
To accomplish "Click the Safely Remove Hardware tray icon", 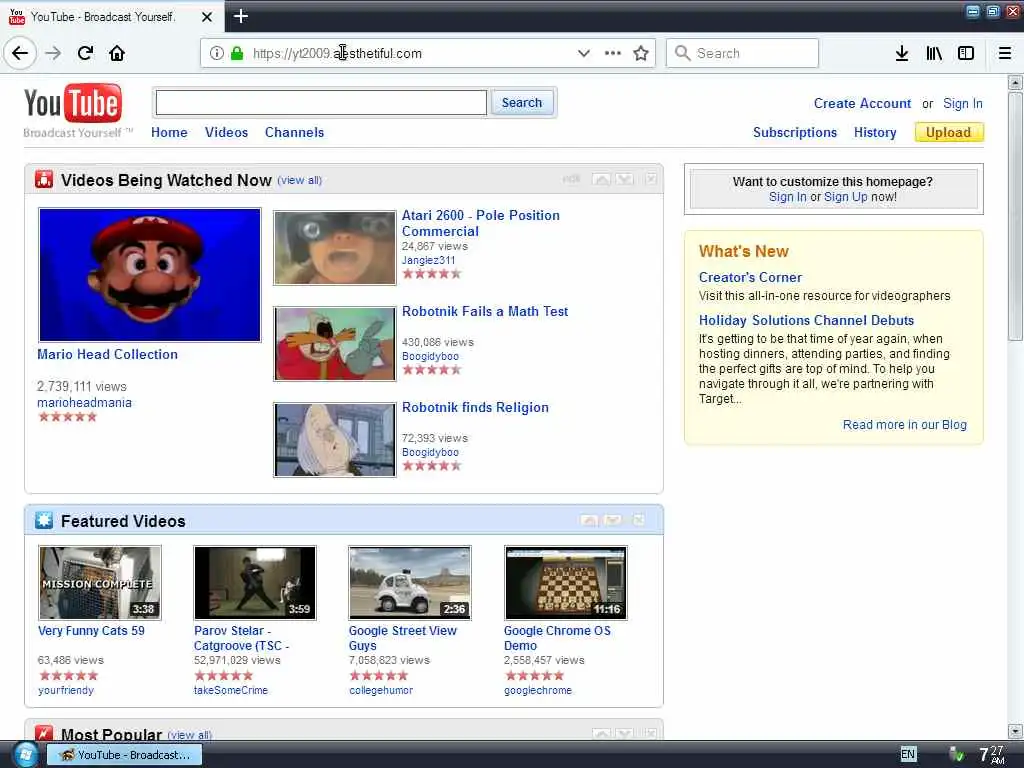I will [956, 754].
